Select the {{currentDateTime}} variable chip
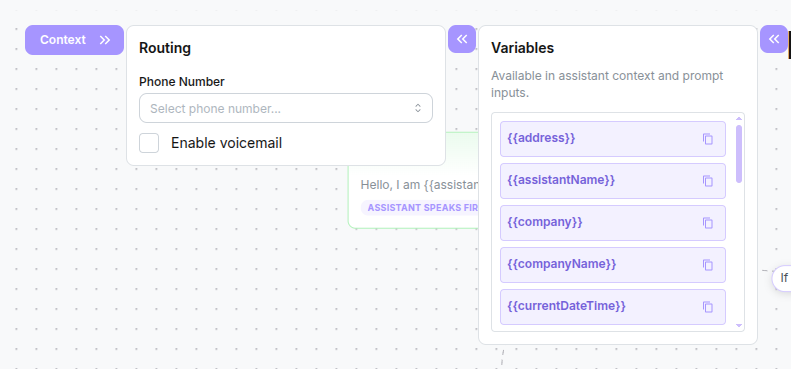Screen dimensions: 791x369 612,306
